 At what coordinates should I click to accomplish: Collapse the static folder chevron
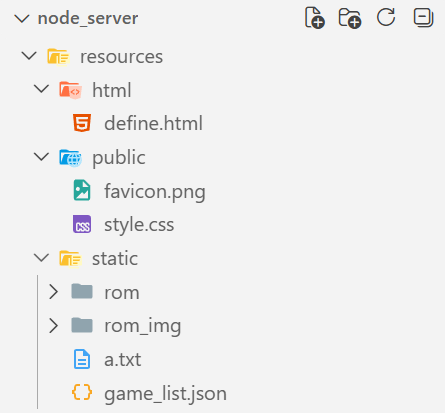(x=42, y=258)
